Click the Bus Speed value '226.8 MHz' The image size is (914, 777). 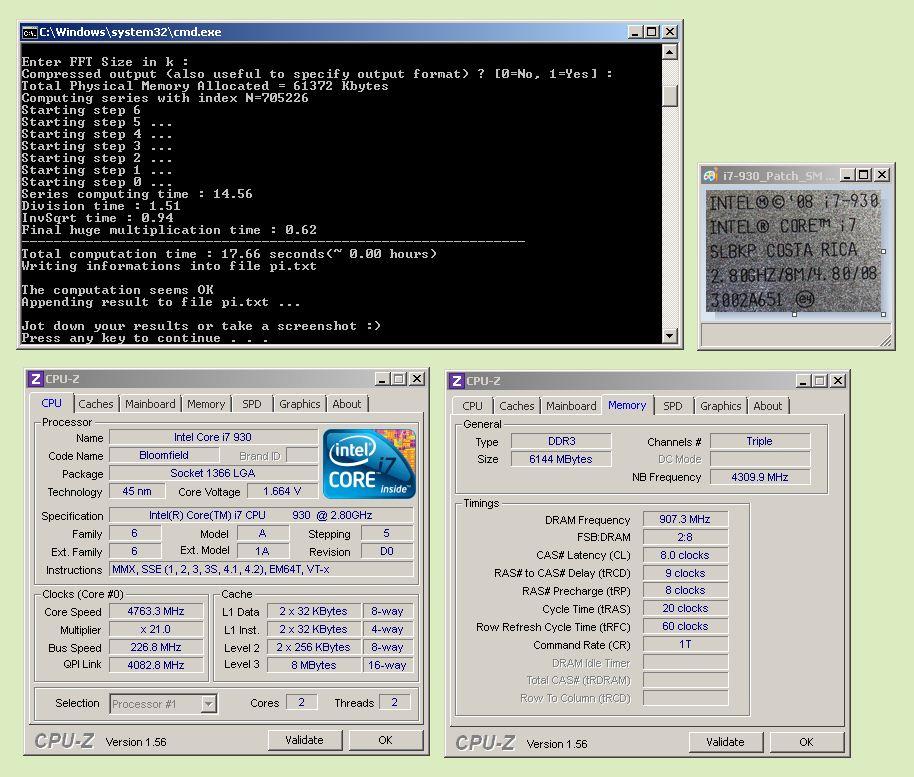click(x=156, y=648)
